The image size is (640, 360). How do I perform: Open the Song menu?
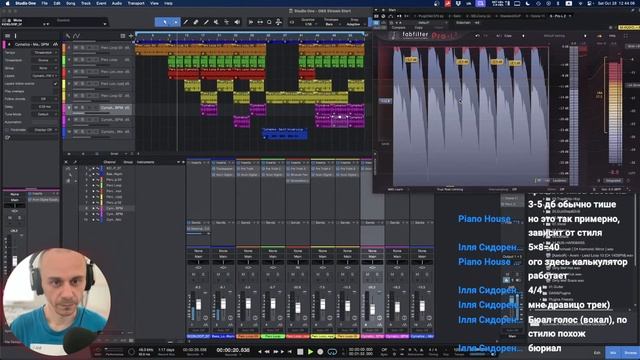pyautogui.click(x=71, y=3)
